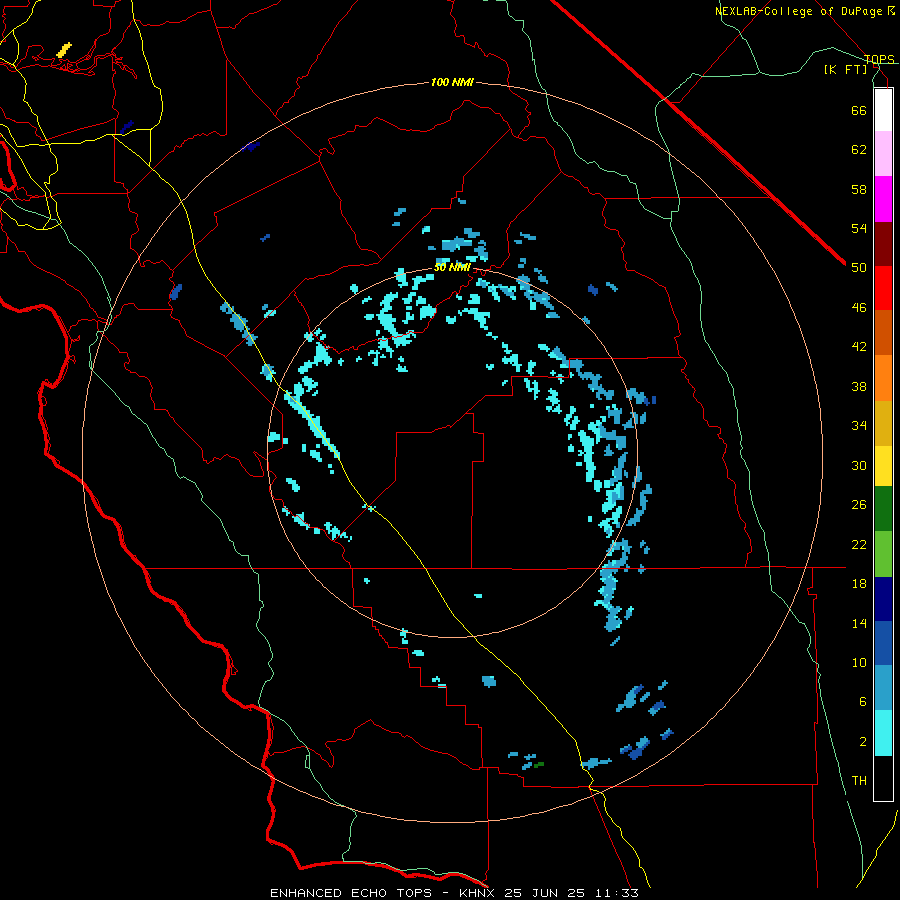Select the bright red legend swatch

(883, 288)
